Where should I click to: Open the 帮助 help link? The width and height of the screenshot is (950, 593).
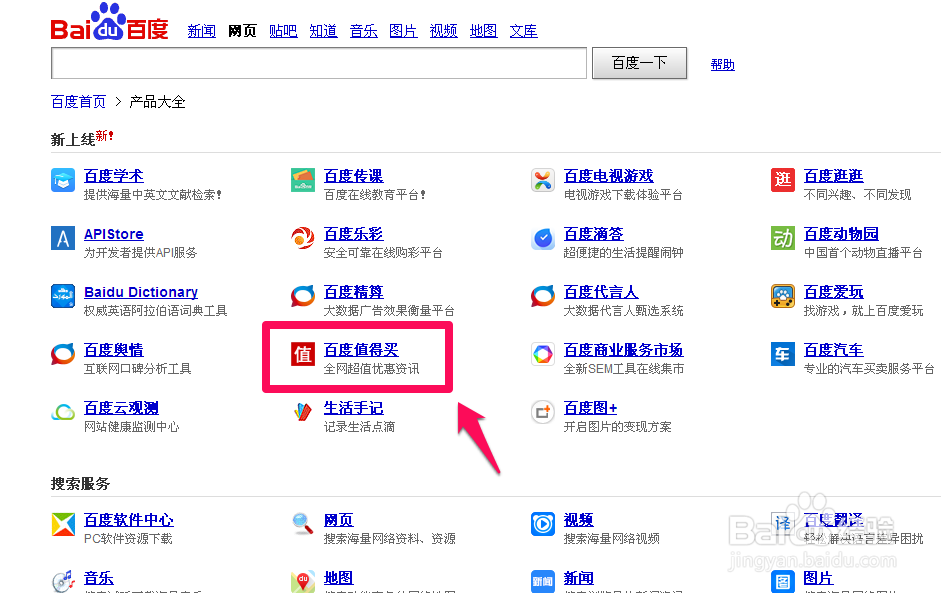(723, 65)
